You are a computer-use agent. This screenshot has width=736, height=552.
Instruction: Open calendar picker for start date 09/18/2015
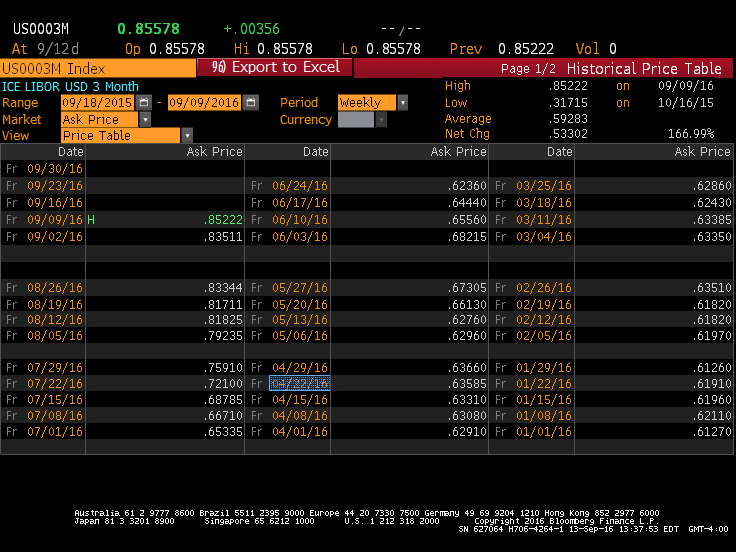pos(144,102)
